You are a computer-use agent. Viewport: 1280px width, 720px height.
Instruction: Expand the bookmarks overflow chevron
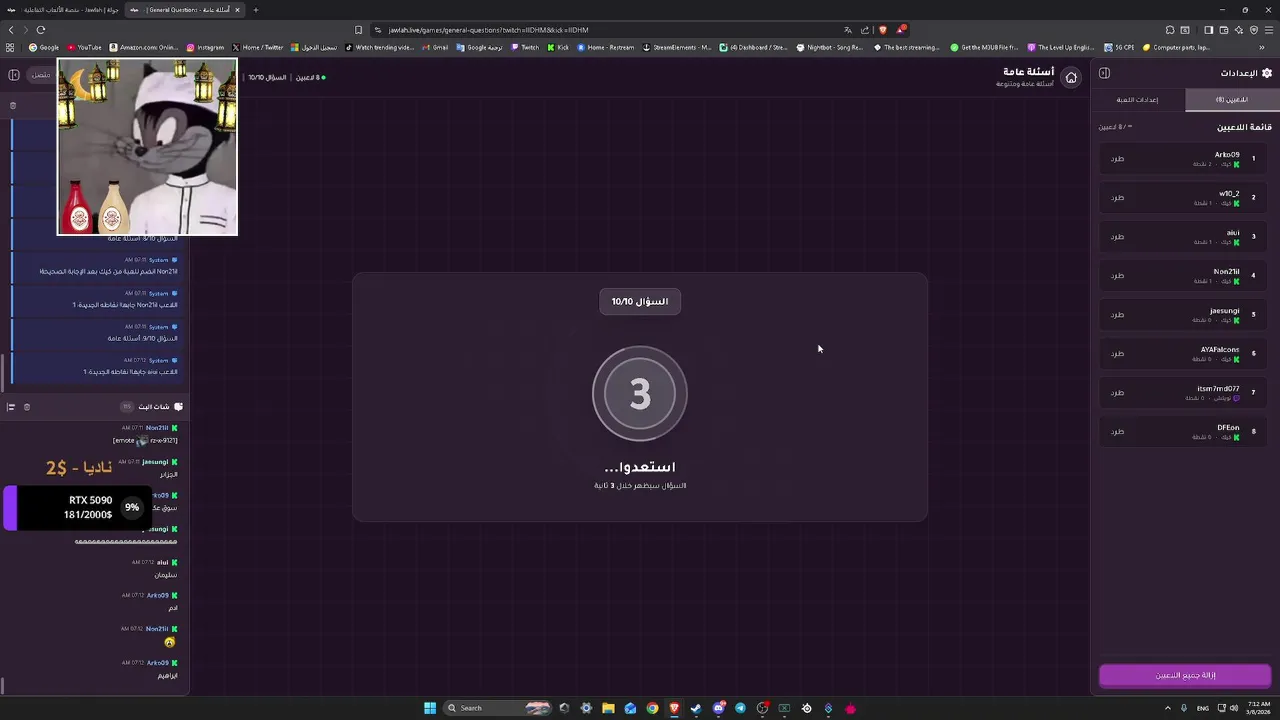(x=1262, y=47)
